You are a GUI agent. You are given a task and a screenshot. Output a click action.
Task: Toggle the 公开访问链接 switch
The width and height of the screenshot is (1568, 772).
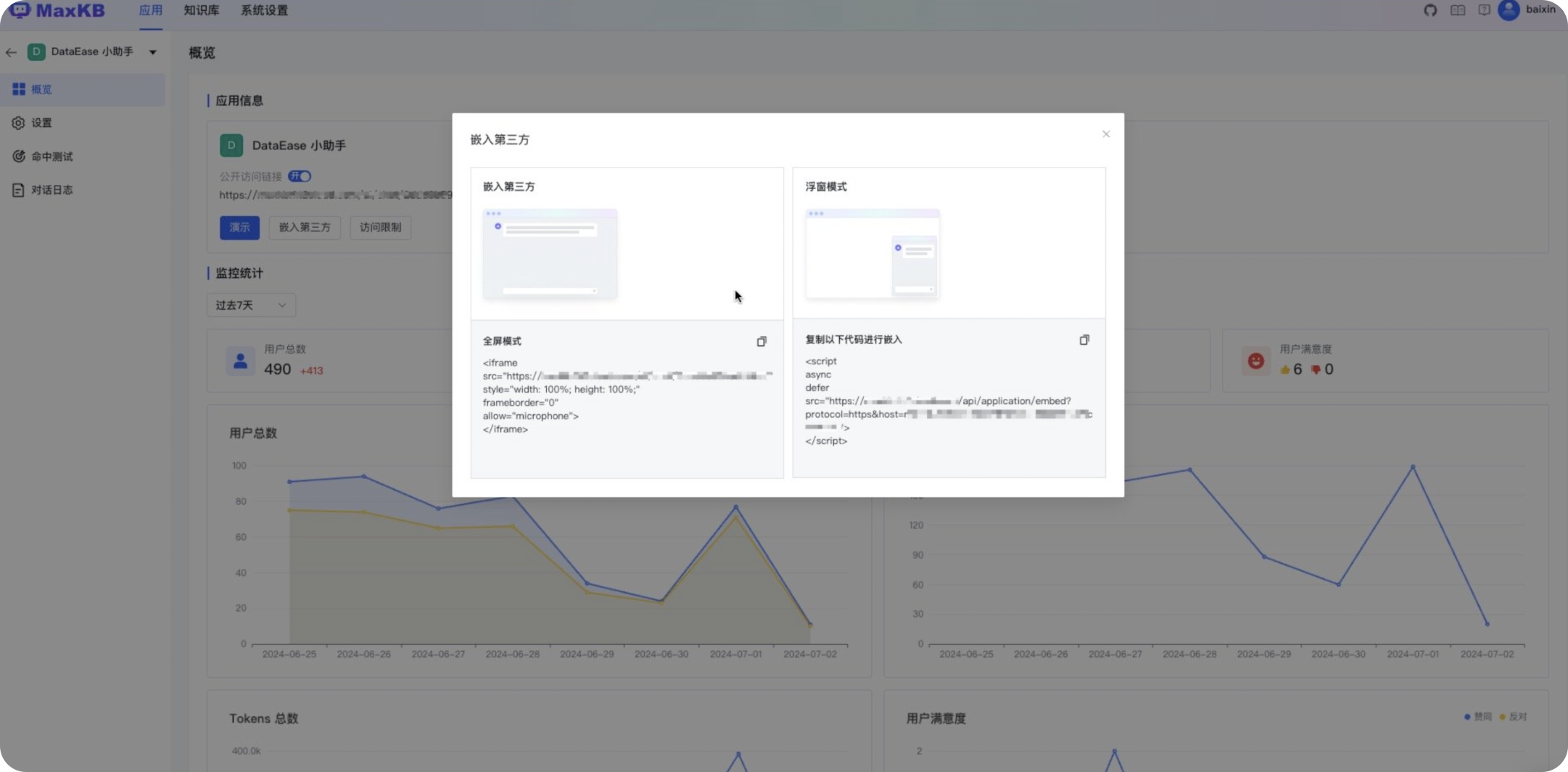[x=300, y=176]
